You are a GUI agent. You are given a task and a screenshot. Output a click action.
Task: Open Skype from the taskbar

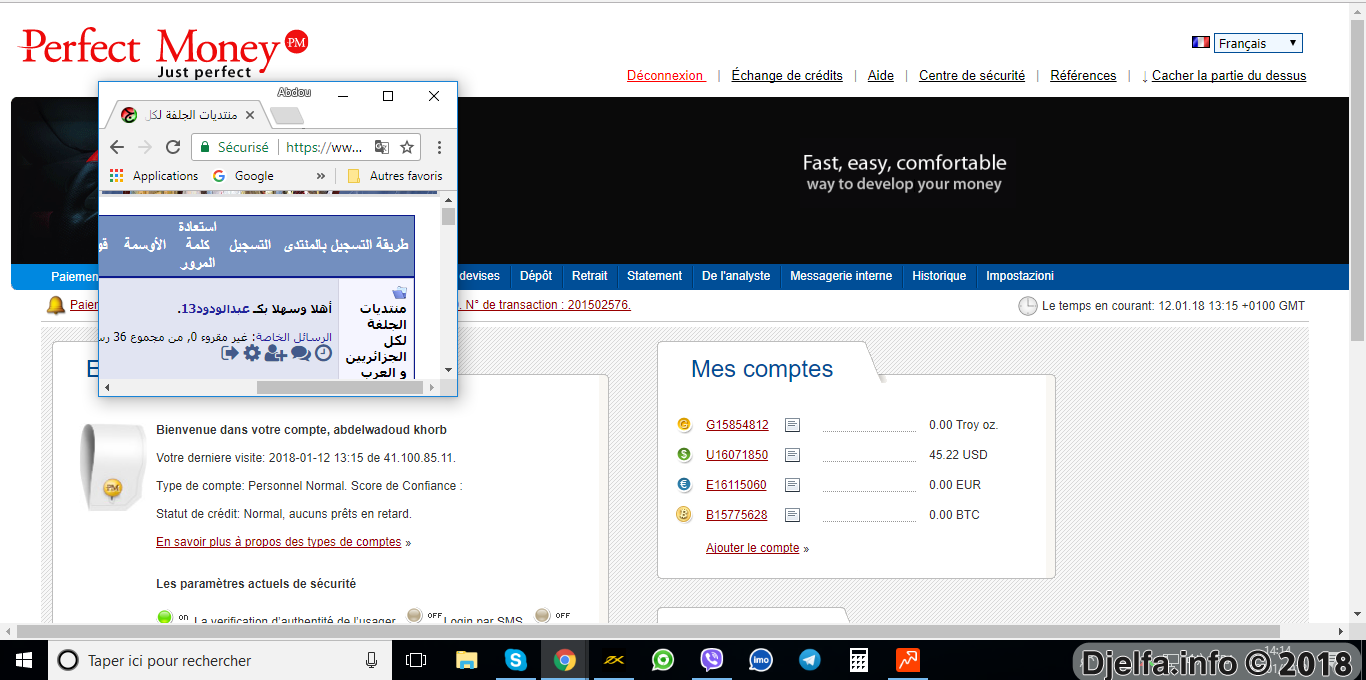(515, 660)
